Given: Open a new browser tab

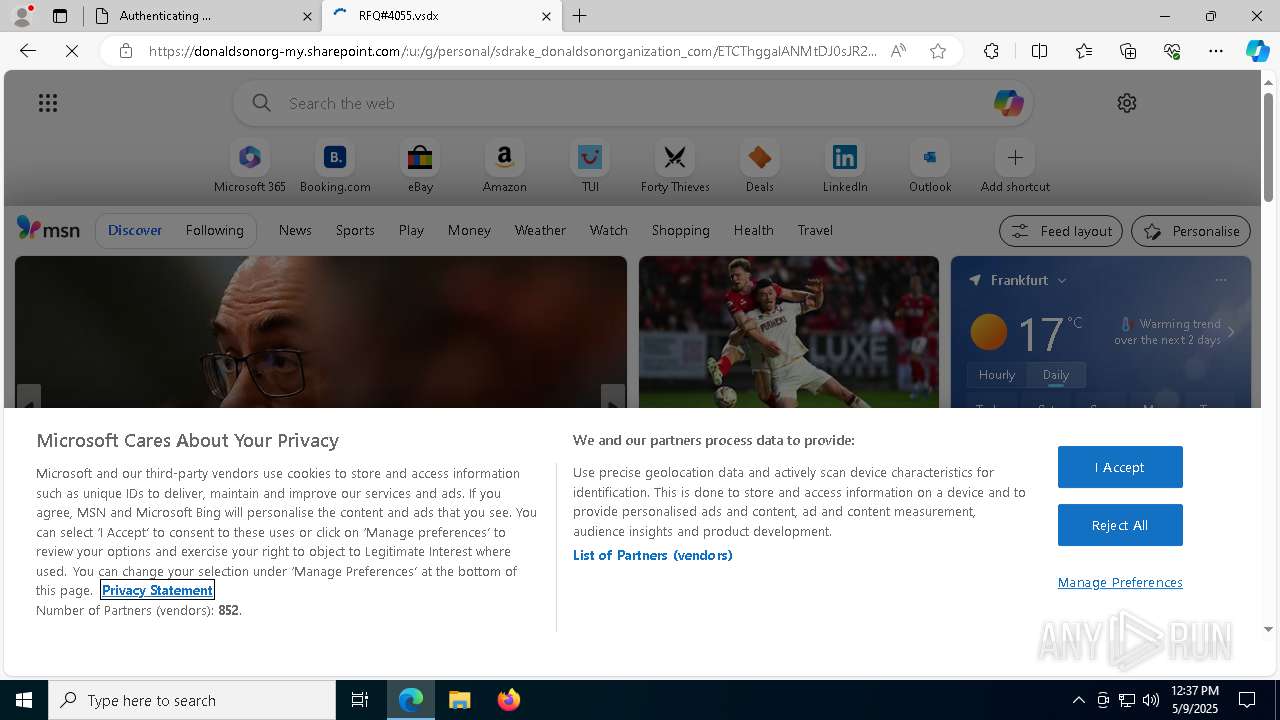Looking at the screenshot, I should (x=580, y=16).
